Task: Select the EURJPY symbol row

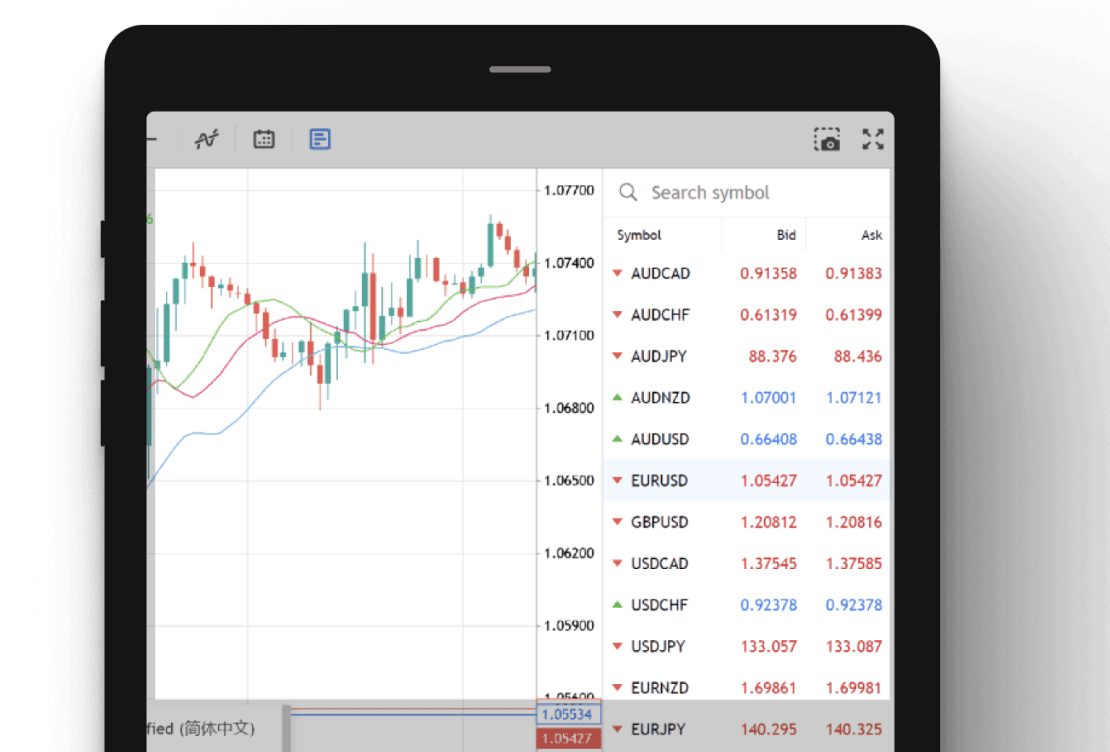Action: (x=747, y=729)
